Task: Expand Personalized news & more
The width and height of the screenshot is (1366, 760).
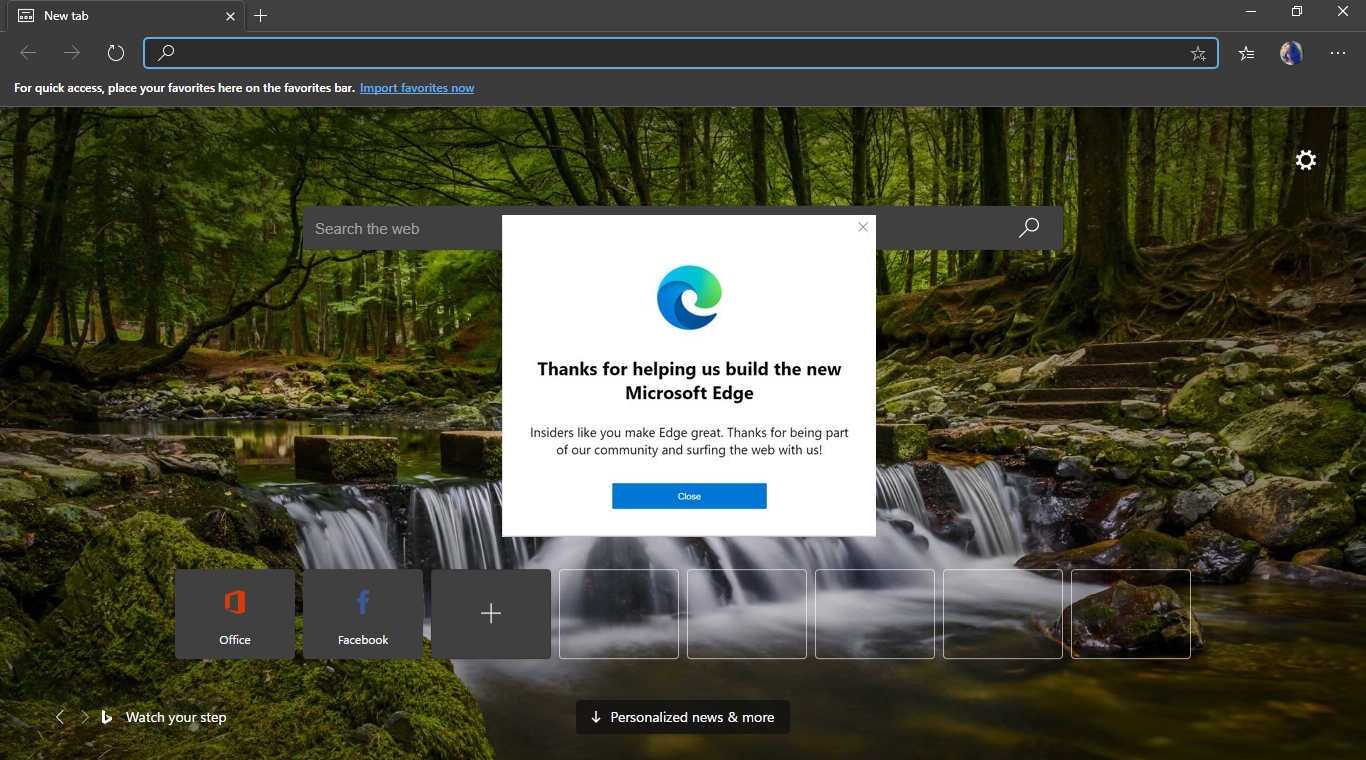Action: 683,717
